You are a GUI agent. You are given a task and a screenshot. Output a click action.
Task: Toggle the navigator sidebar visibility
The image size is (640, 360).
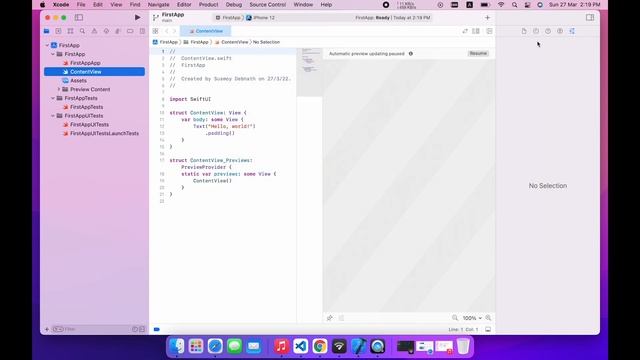pyautogui.click(x=79, y=18)
